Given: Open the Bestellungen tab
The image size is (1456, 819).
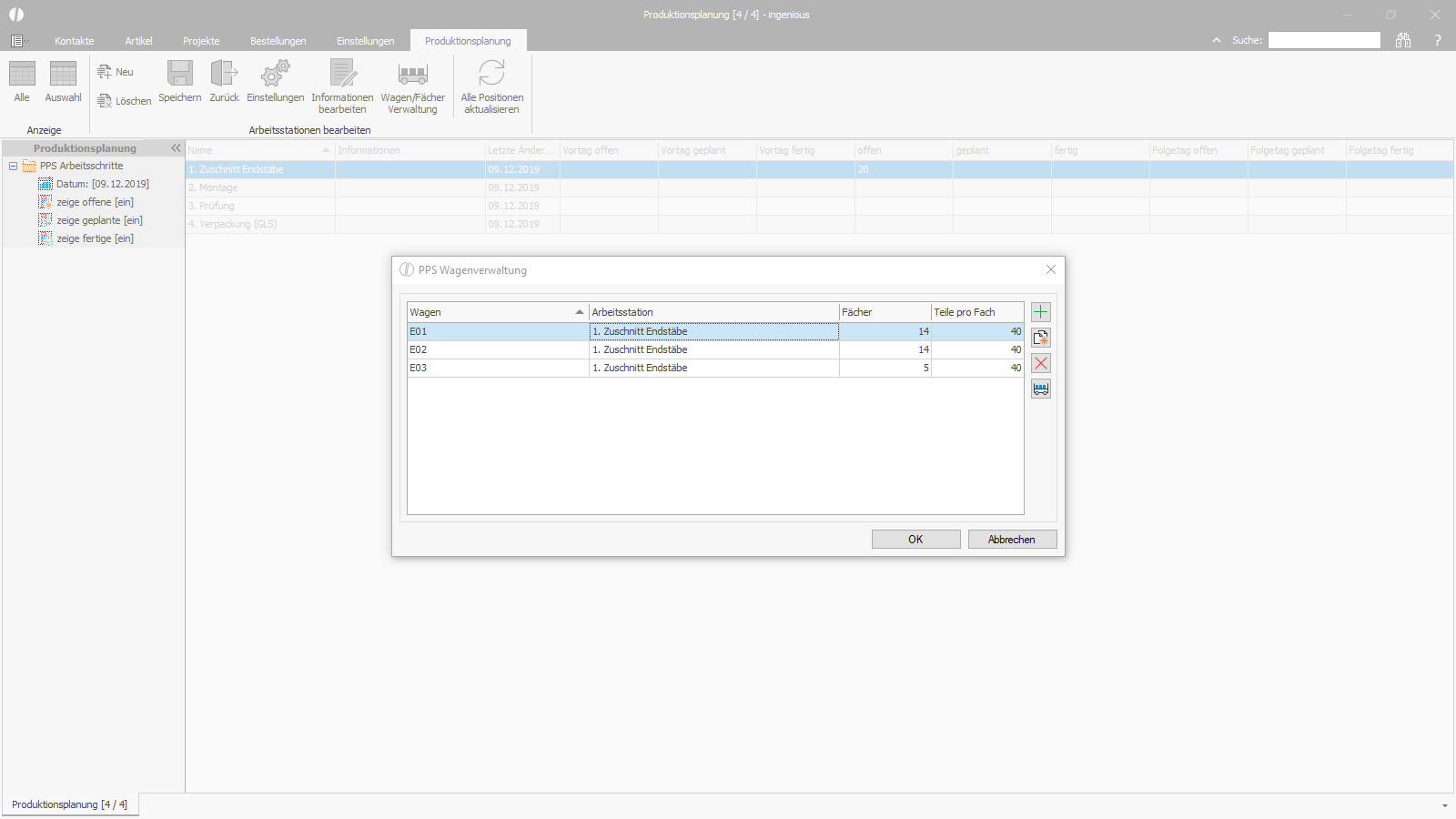Looking at the screenshot, I should coord(278,41).
